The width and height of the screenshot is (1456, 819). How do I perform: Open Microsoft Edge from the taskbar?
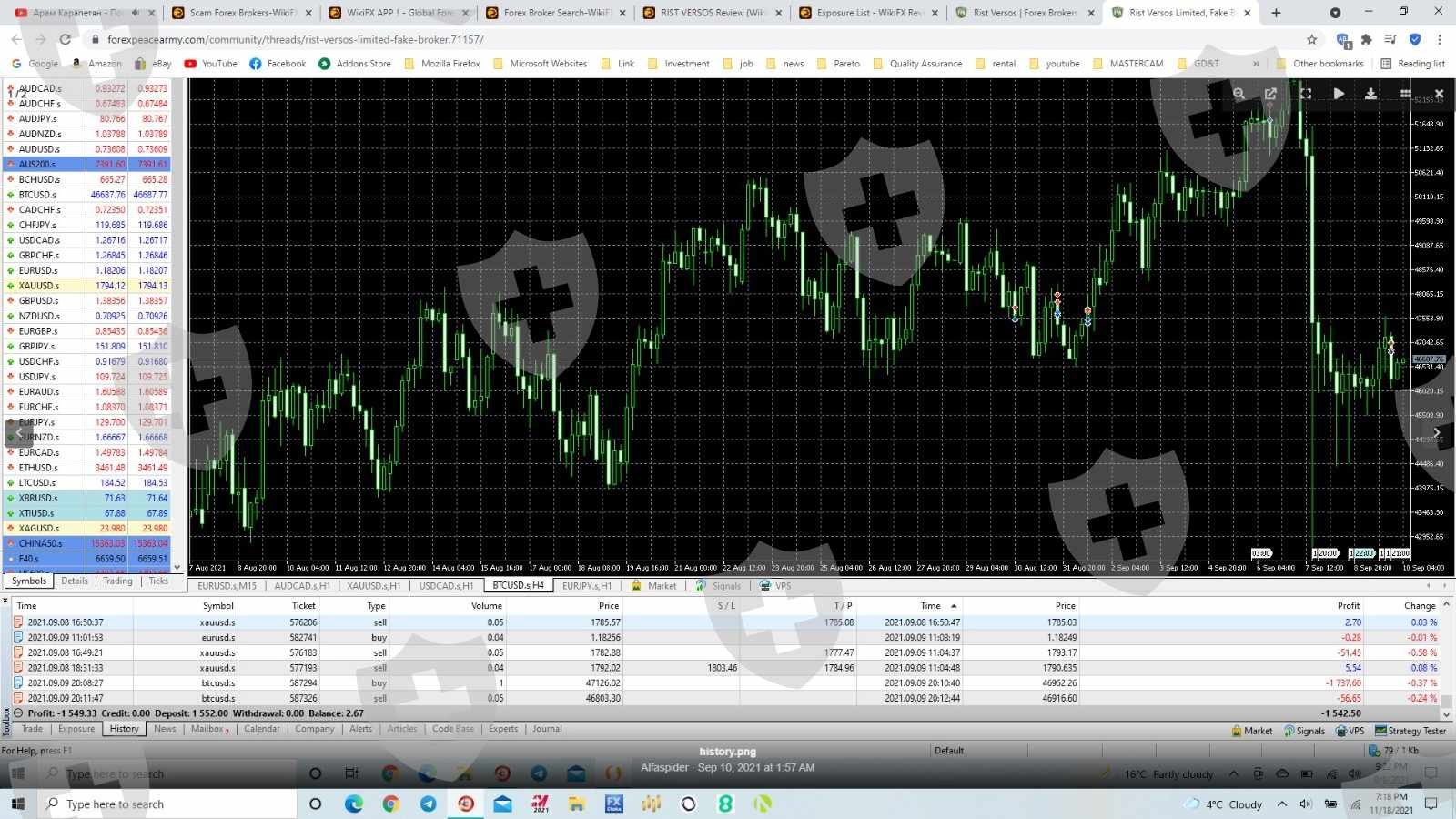(353, 804)
